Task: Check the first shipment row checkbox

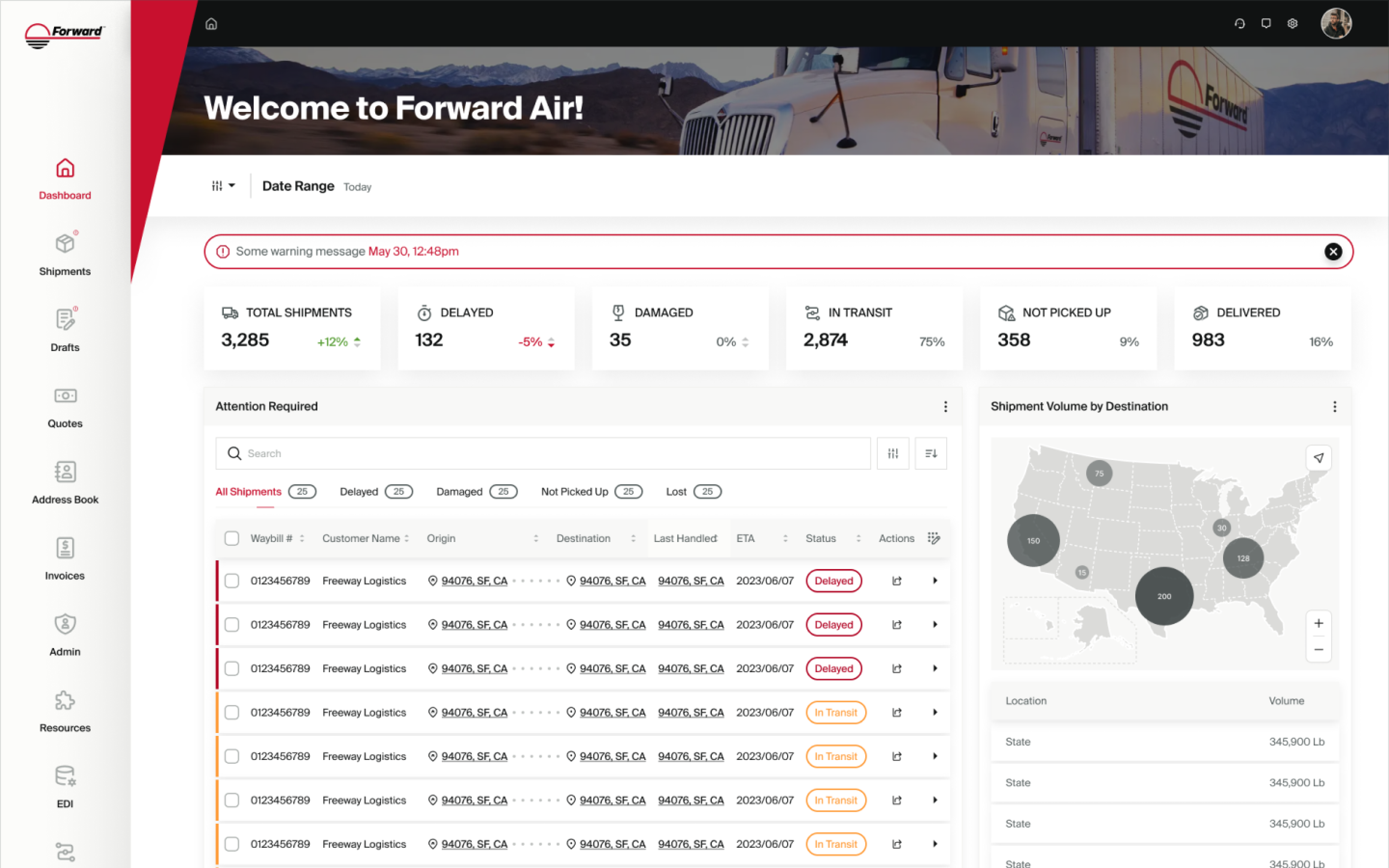Action: (232, 581)
